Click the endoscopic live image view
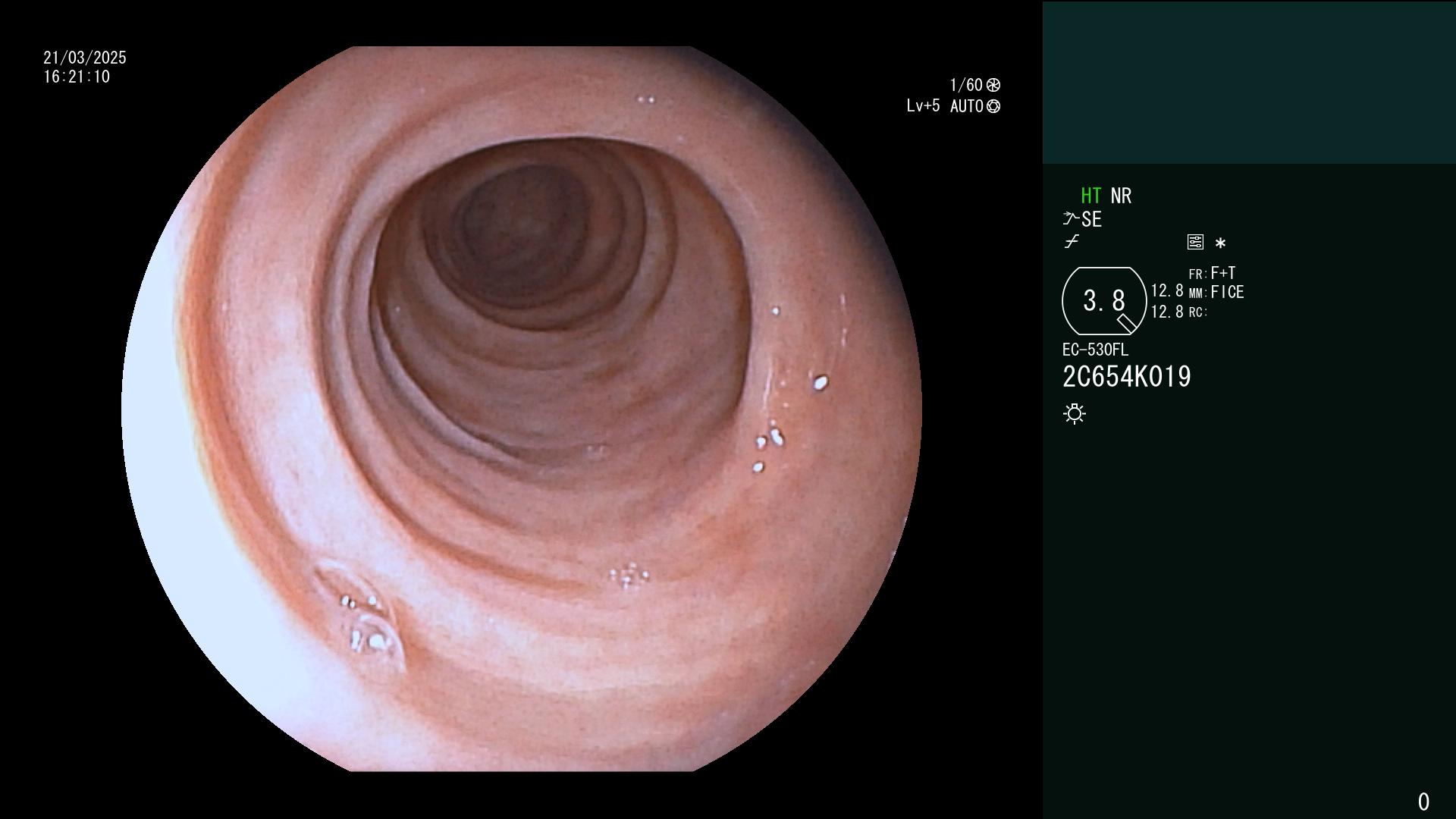The height and width of the screenshot is (819, 1456). click(522, 409)
